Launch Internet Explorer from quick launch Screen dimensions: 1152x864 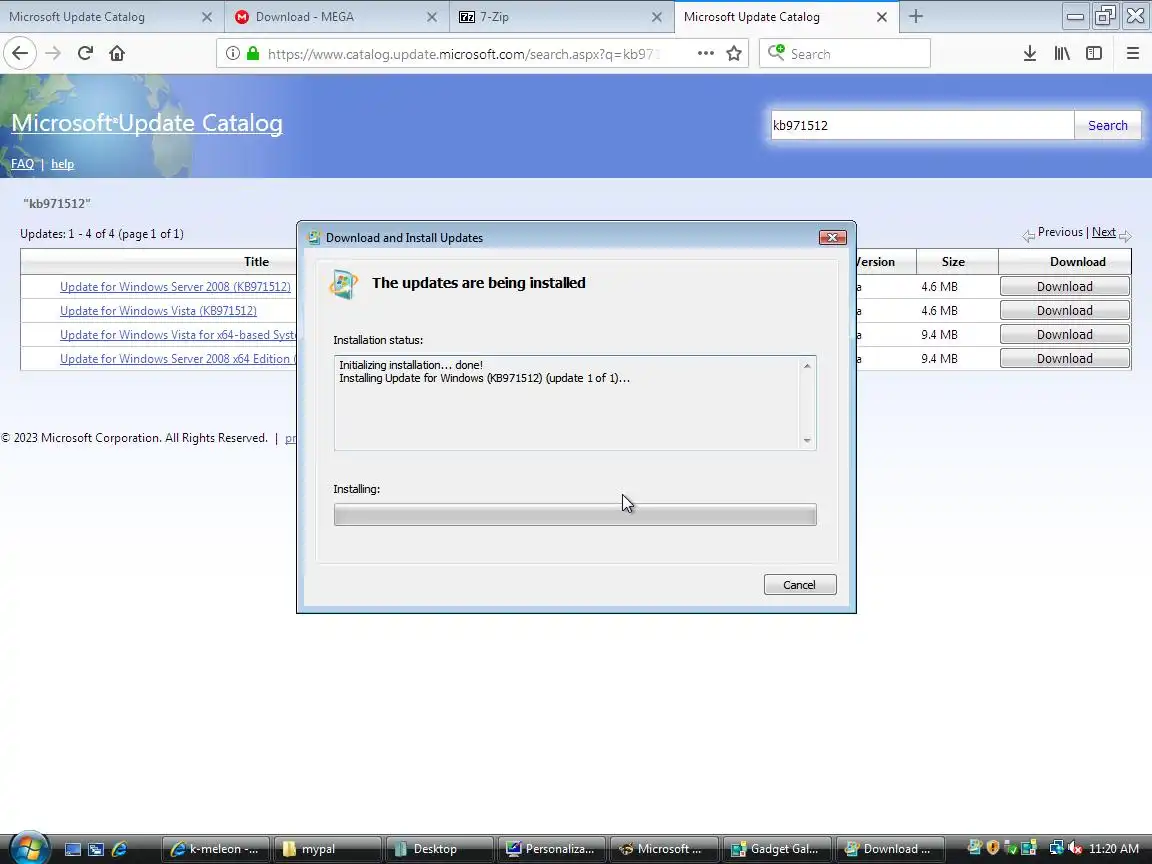(x=119, y=849)
